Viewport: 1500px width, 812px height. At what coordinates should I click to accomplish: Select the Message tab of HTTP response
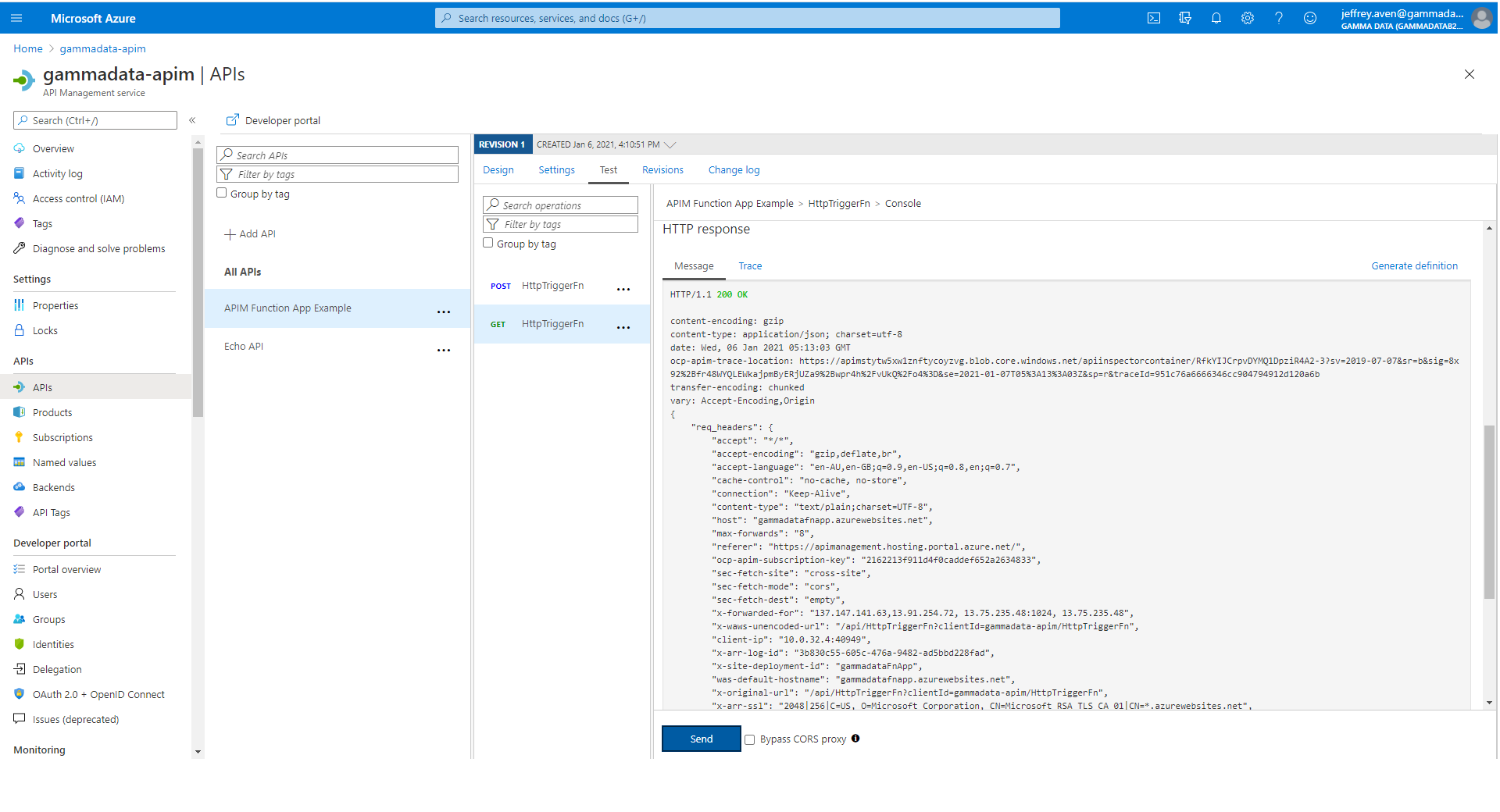click(x=694, y=265)
